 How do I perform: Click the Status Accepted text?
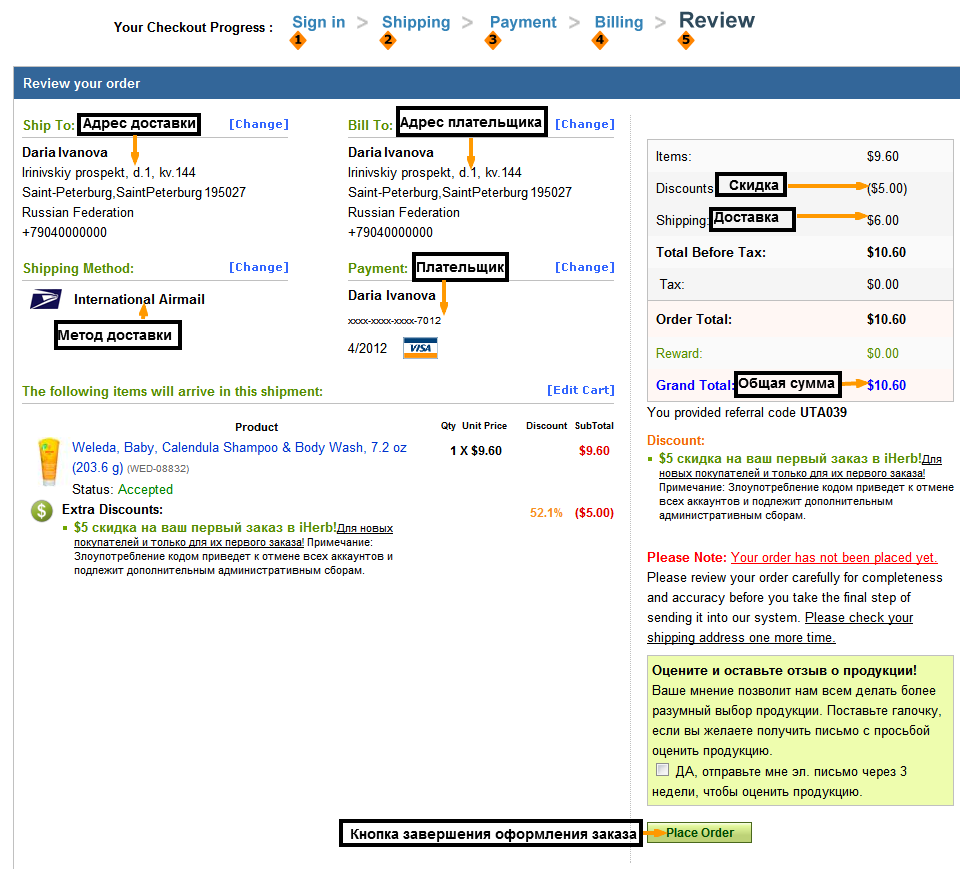[x=122, y=489]
